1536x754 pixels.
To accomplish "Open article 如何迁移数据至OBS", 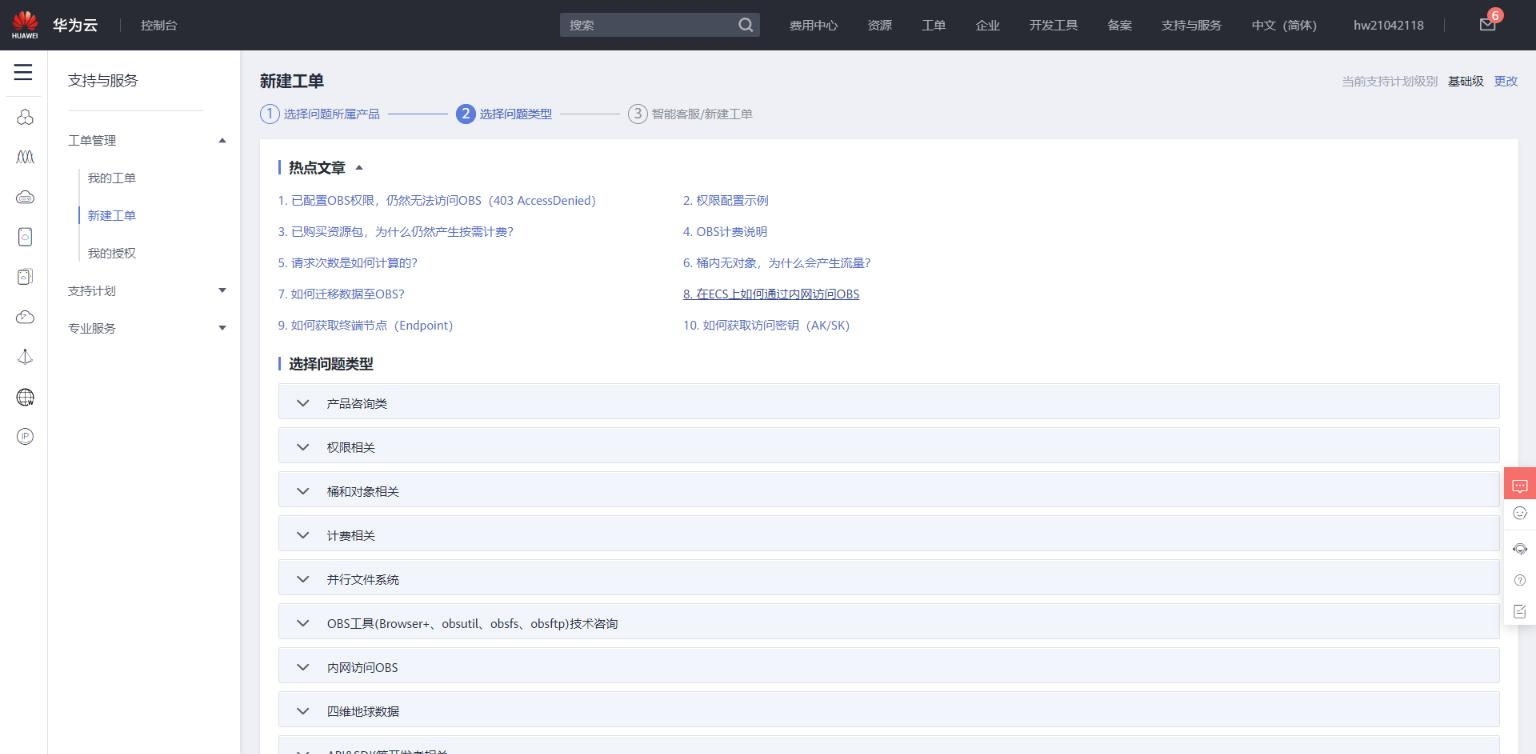I will point(341,294).
